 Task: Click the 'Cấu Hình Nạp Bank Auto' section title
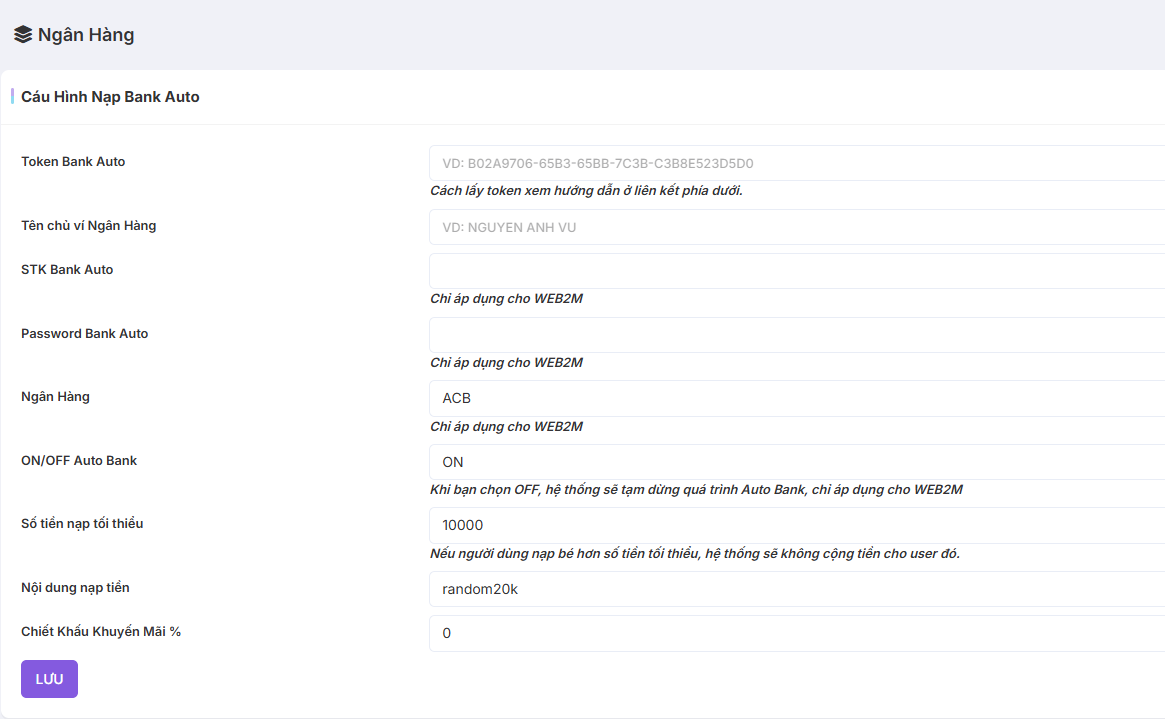(110, 97)
